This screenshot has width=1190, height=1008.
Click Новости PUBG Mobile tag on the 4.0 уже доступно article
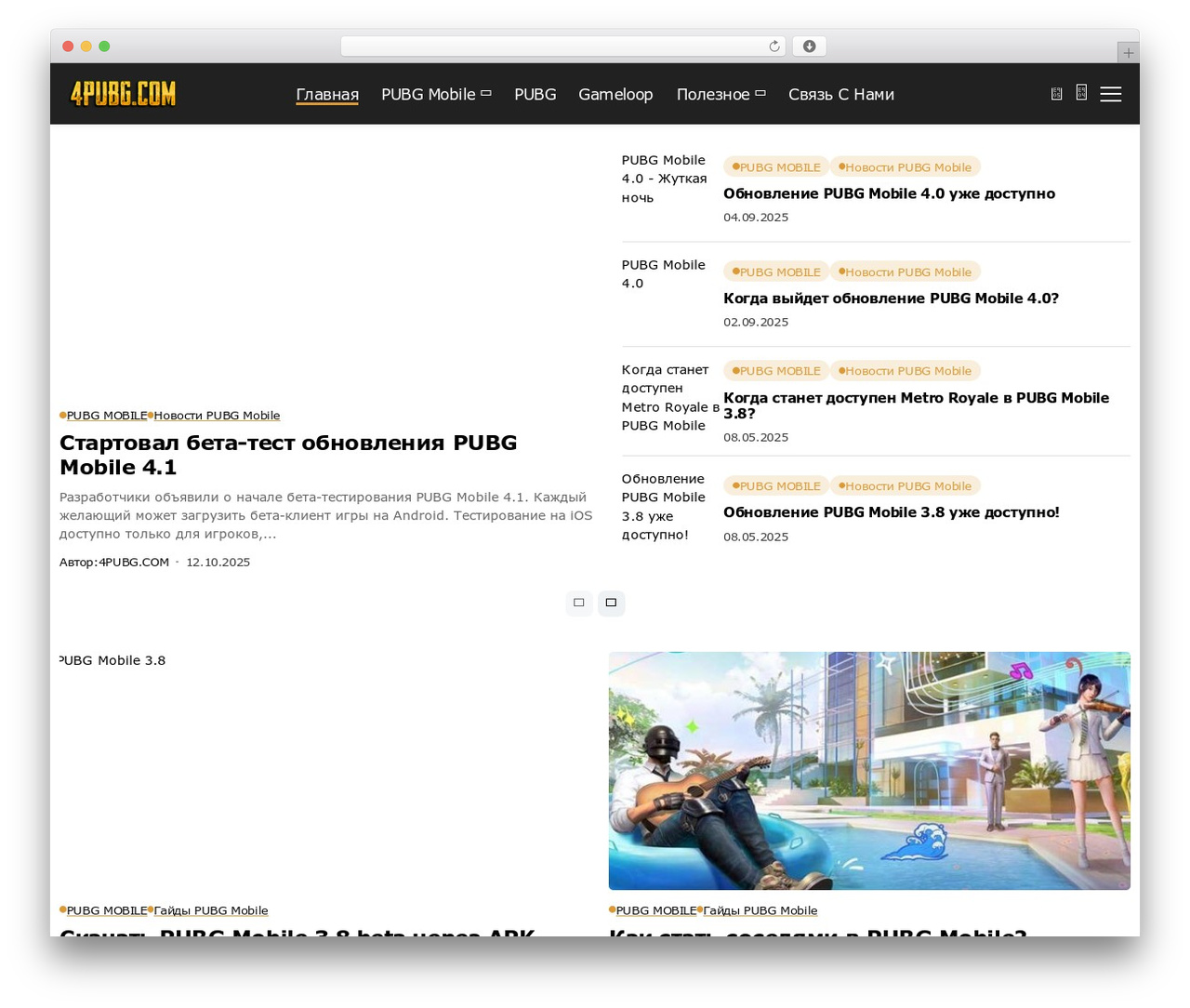click(x=905, y=167)
